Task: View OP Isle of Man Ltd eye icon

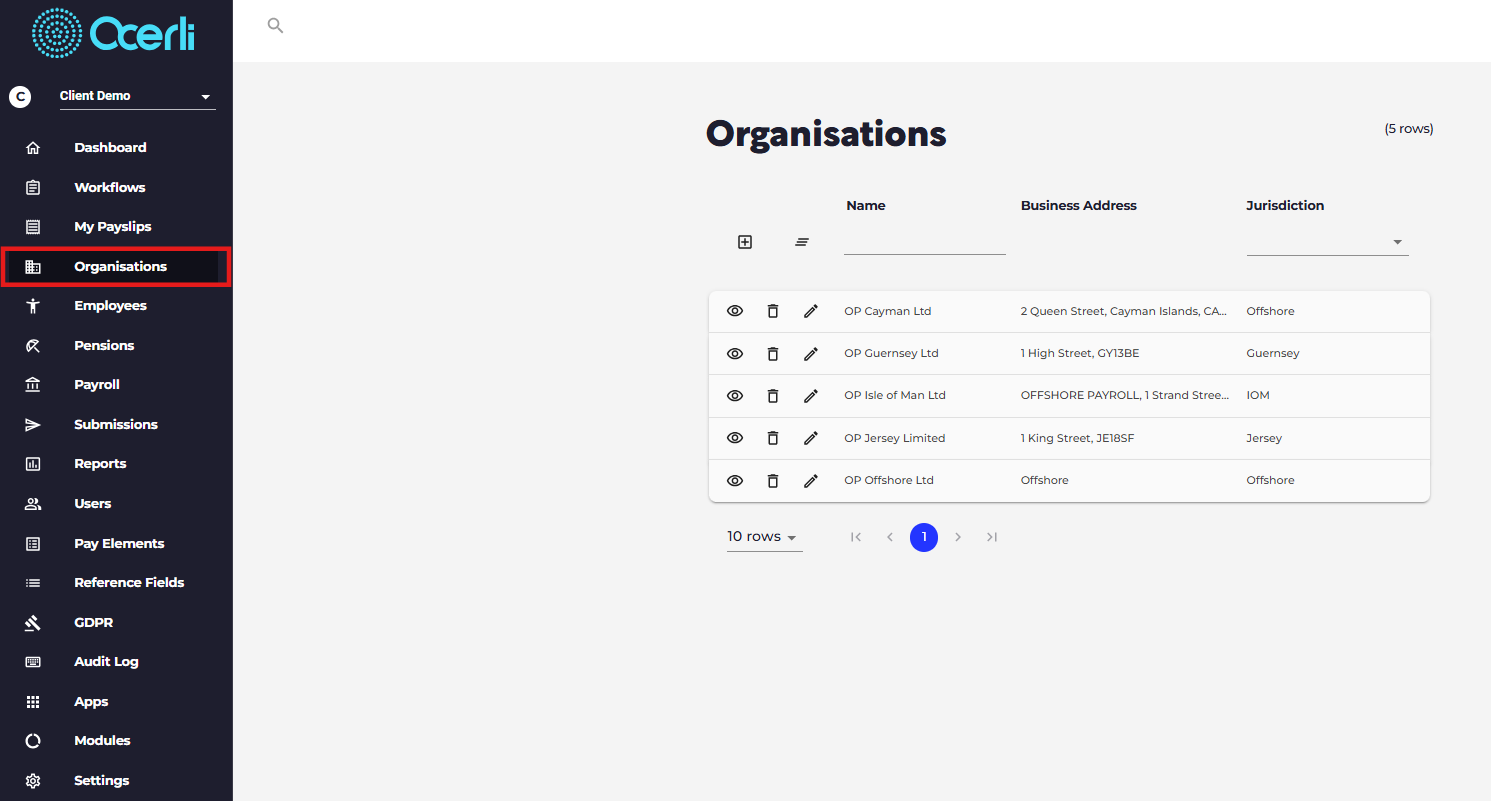Action: tap(735, 395)
